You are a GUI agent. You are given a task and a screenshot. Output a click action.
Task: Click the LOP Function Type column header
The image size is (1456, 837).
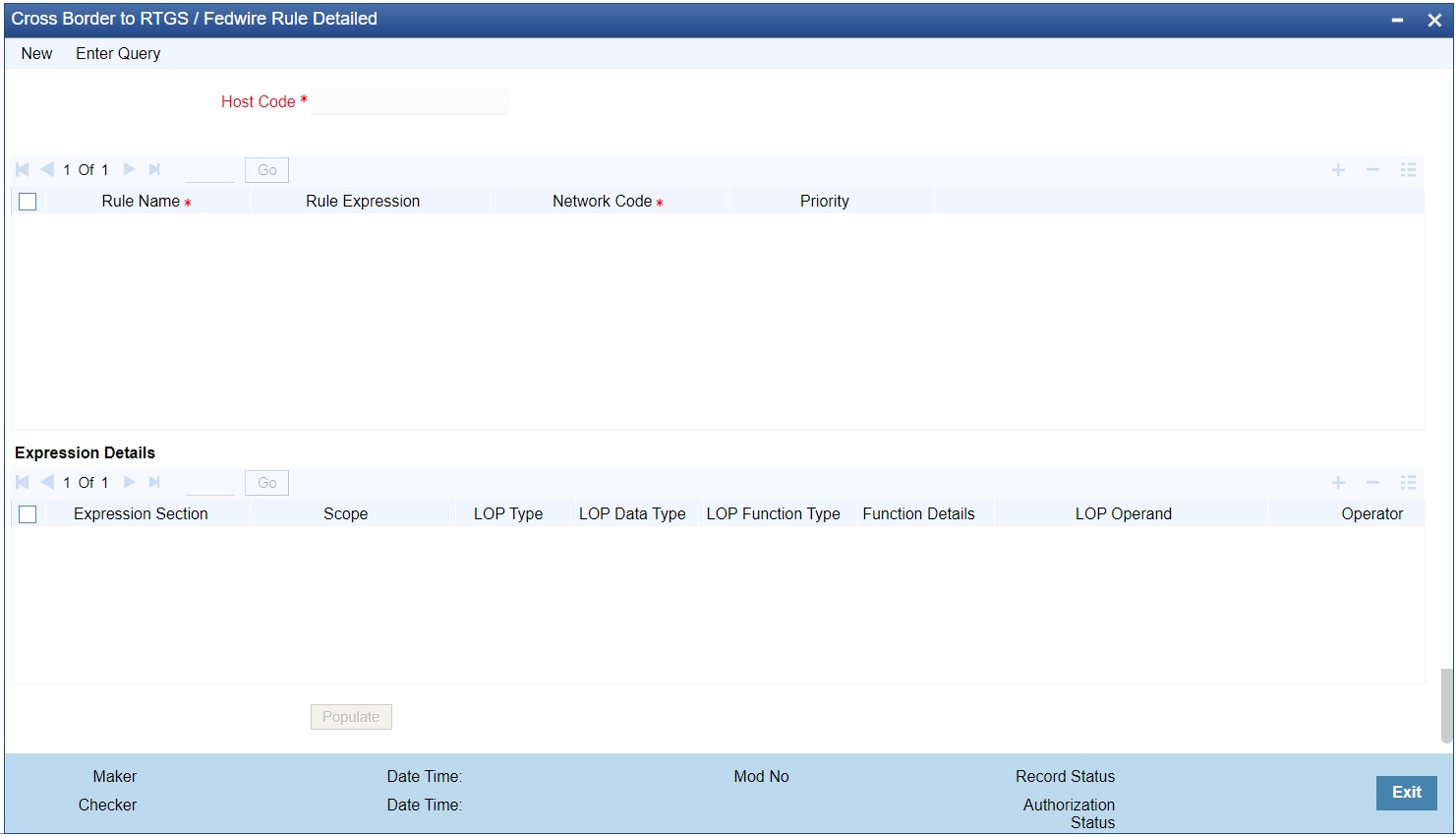pyautogui.click(x=773, y=513)
